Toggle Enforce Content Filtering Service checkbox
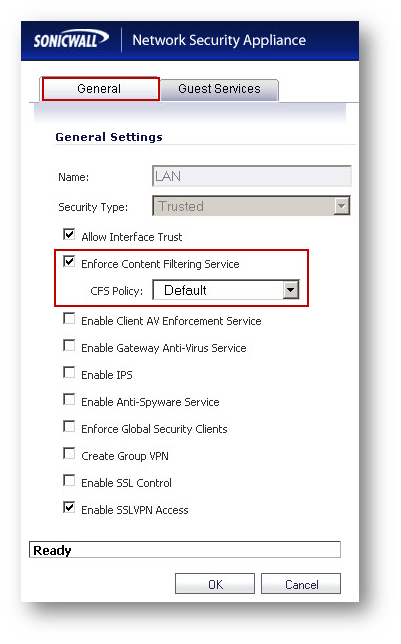 [69, 262]
